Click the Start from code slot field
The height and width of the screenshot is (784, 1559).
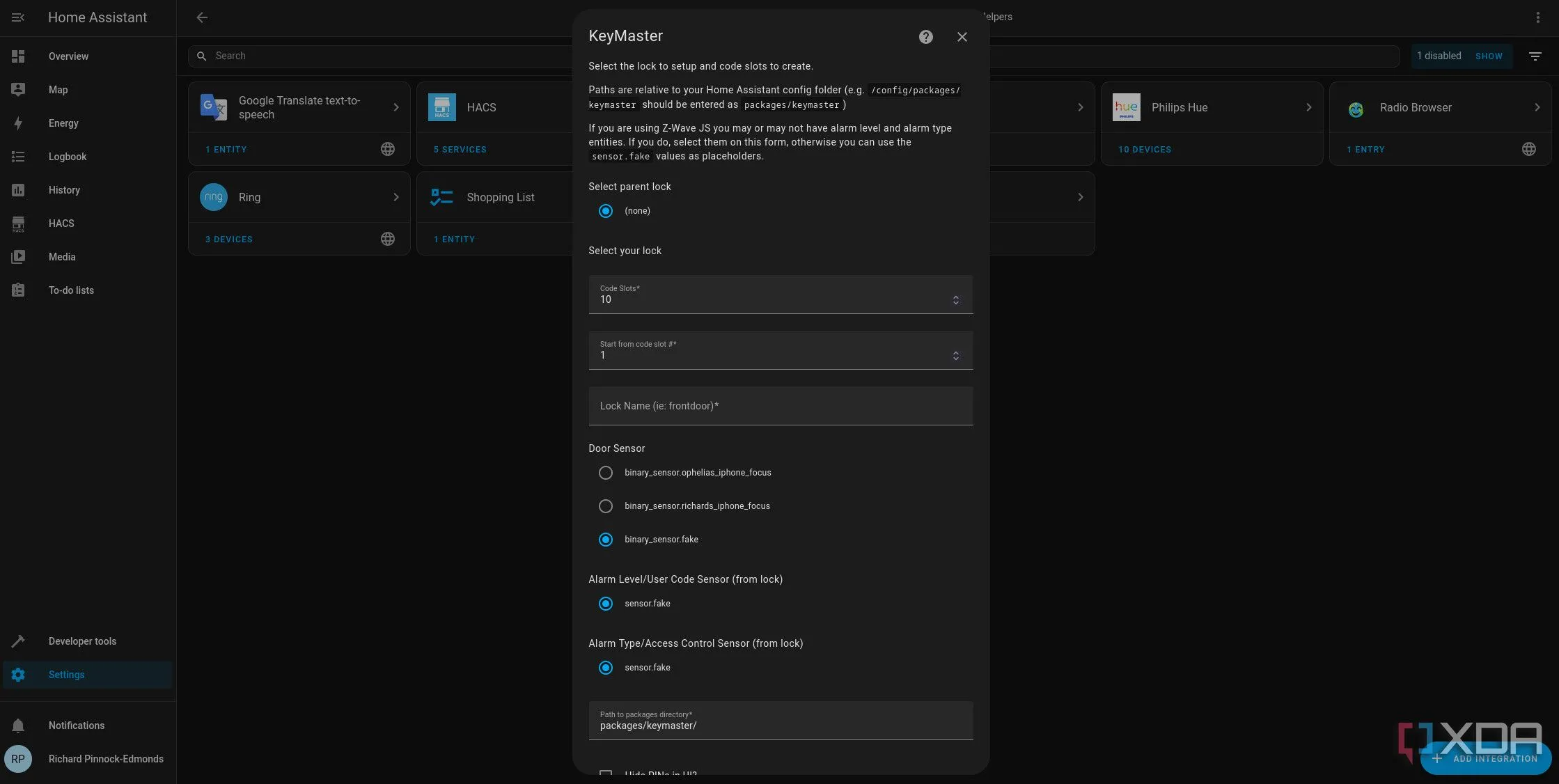[781, 350]
